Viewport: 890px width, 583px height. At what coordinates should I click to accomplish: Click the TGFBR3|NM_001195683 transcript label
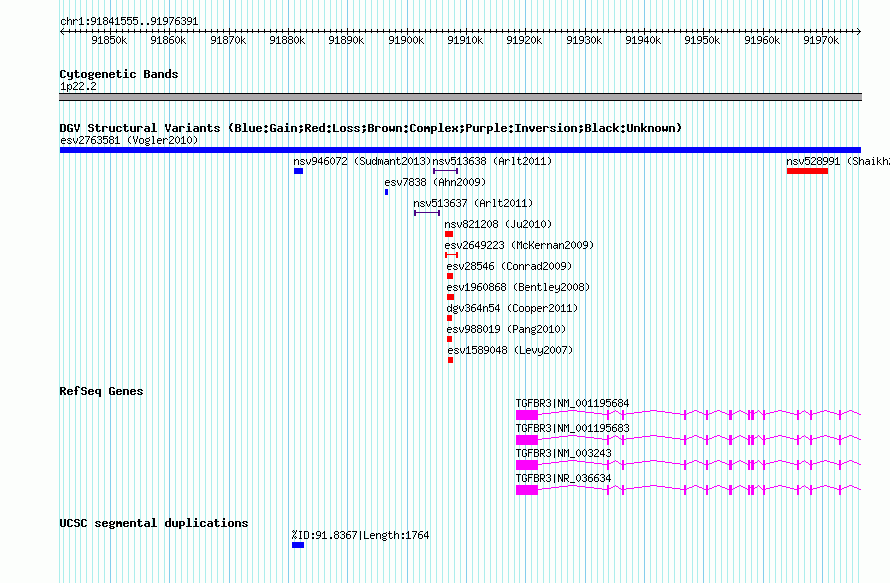tap(573, 429)
